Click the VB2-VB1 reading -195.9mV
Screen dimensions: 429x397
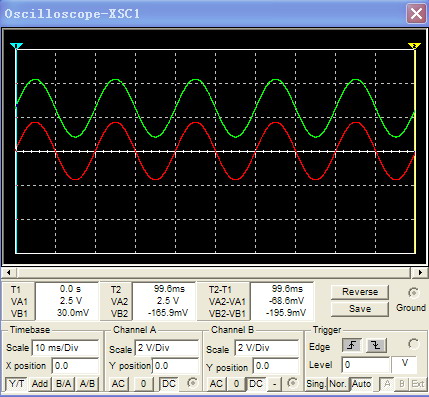tap(286, 313)
